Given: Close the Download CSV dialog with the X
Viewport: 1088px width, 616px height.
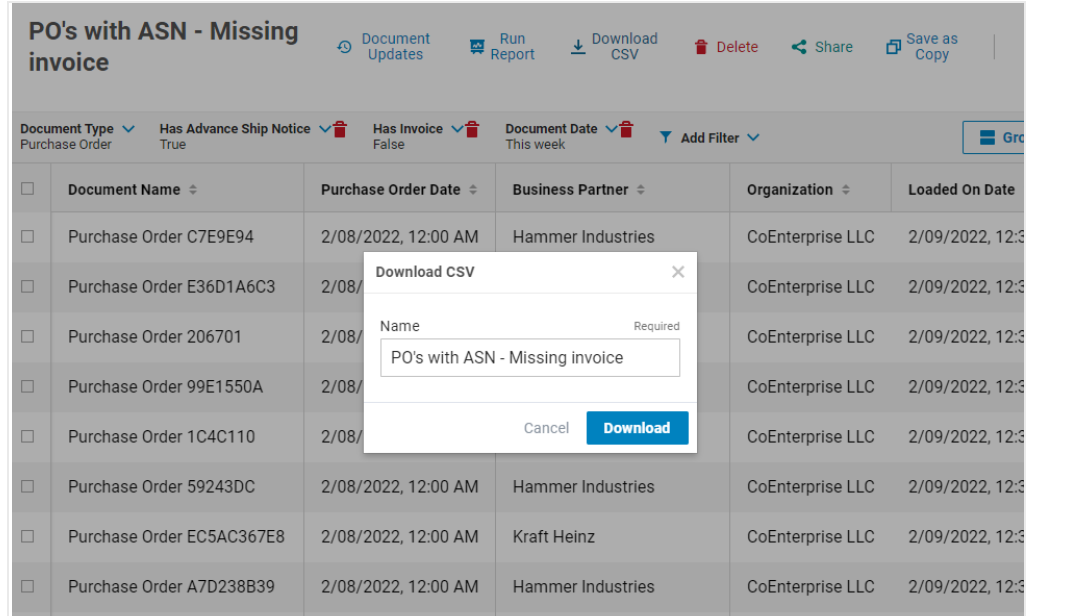Looking at the screenshot, I should pyautogui.click(x=678, y=272).
